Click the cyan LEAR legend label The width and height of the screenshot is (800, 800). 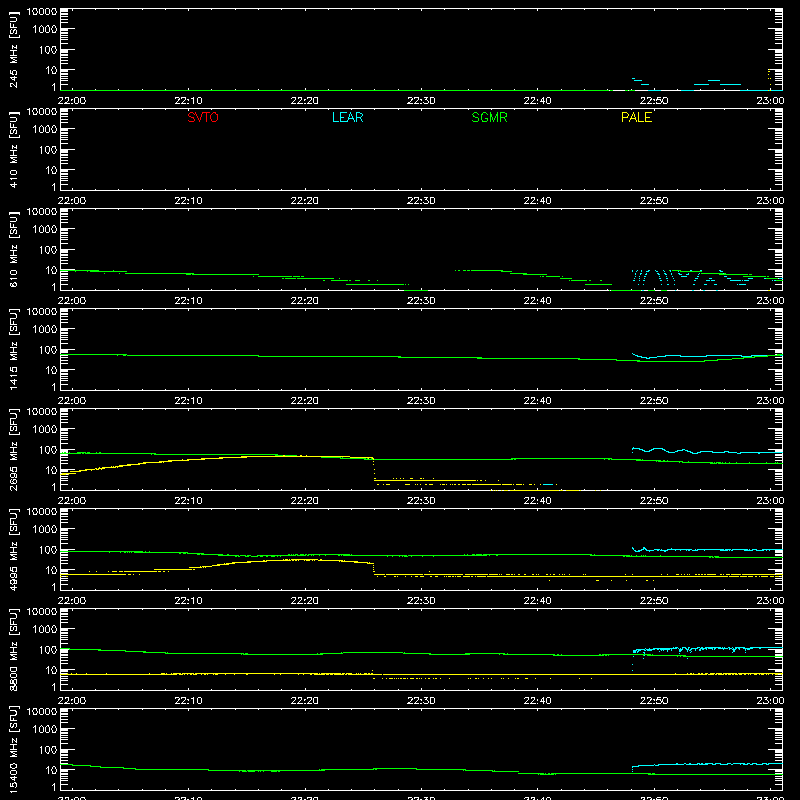347,117
